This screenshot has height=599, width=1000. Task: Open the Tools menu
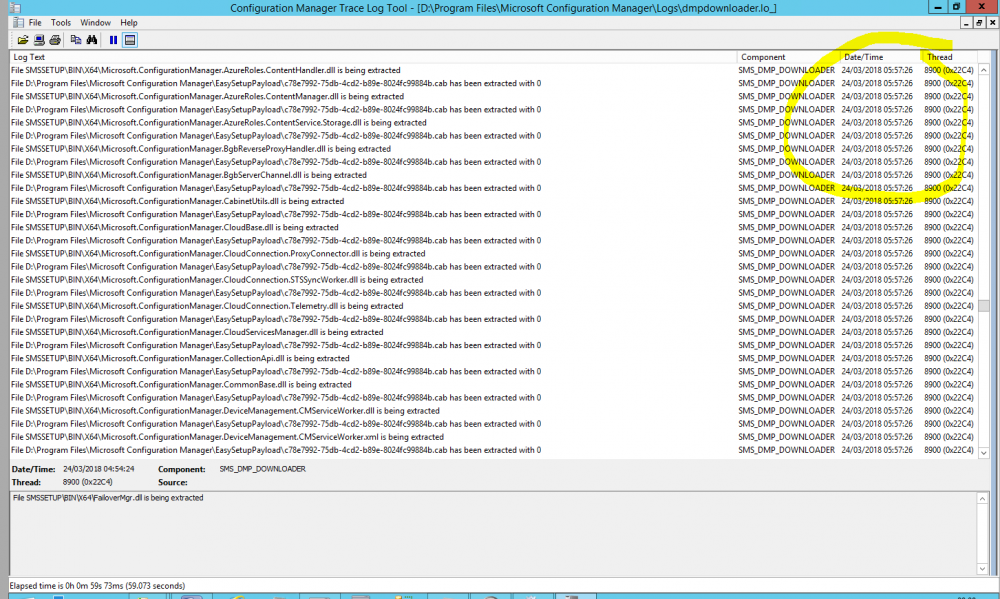[61, 22]
